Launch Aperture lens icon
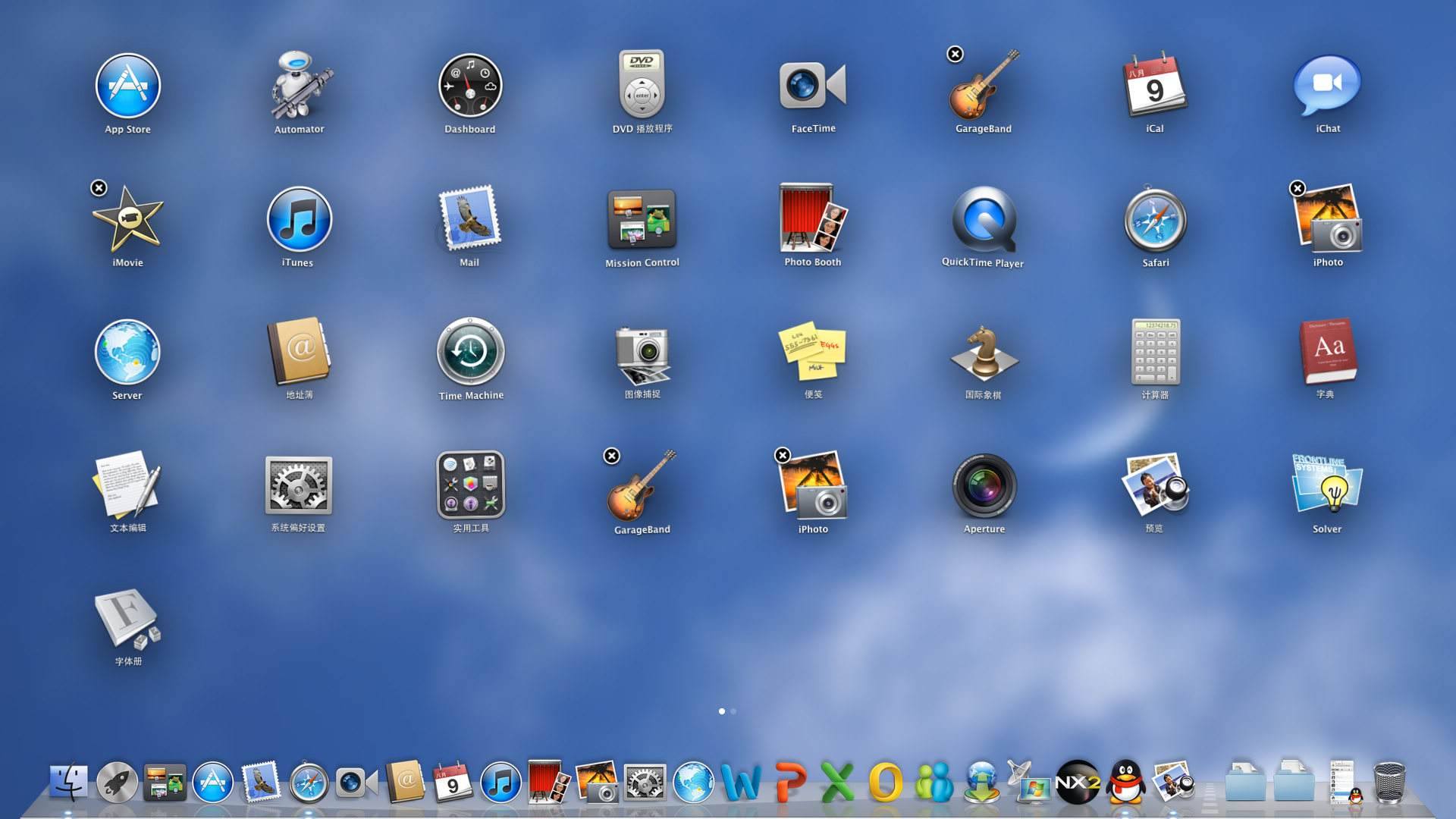 (984, 486)
